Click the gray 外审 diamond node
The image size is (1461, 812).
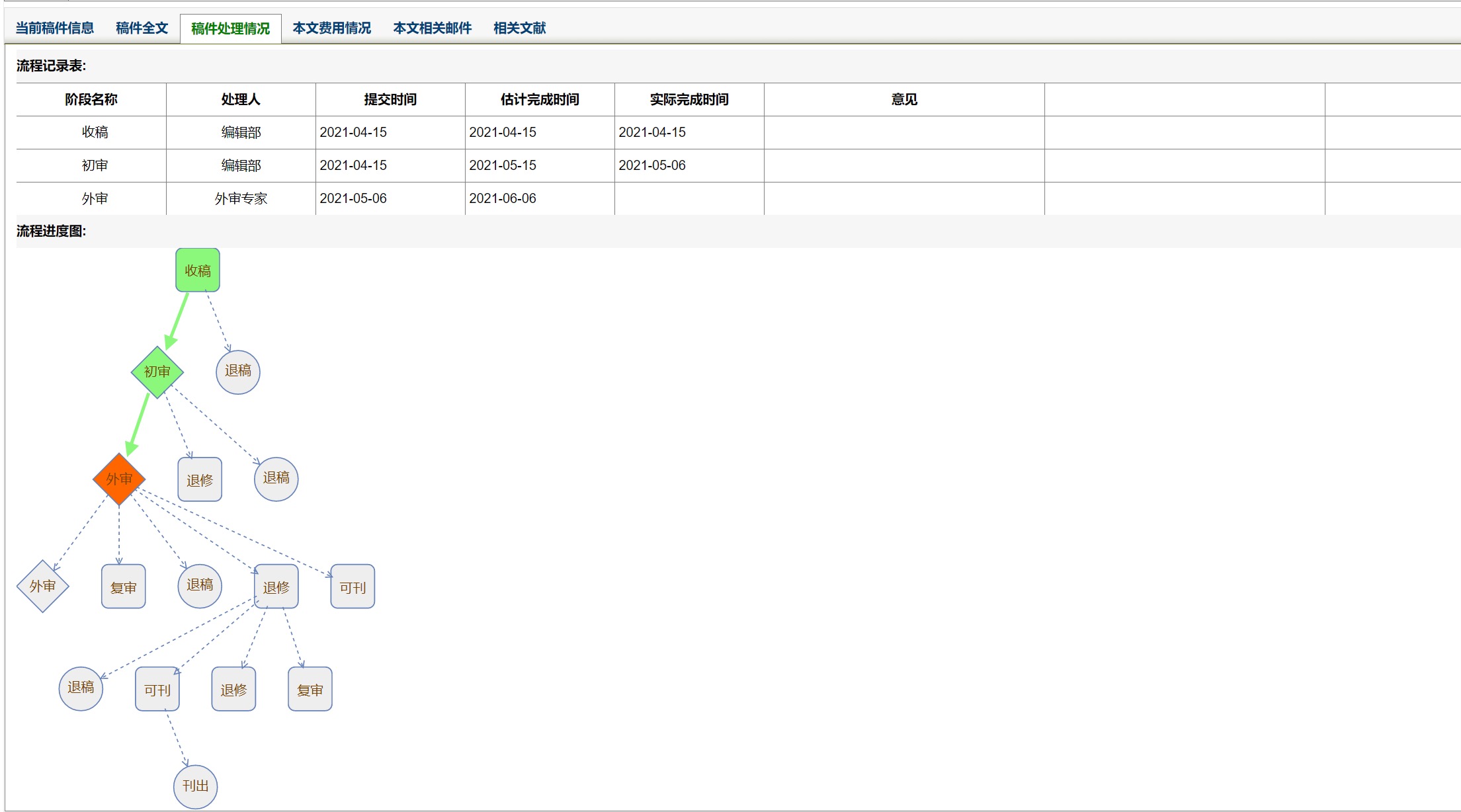[x=43, y=586]
